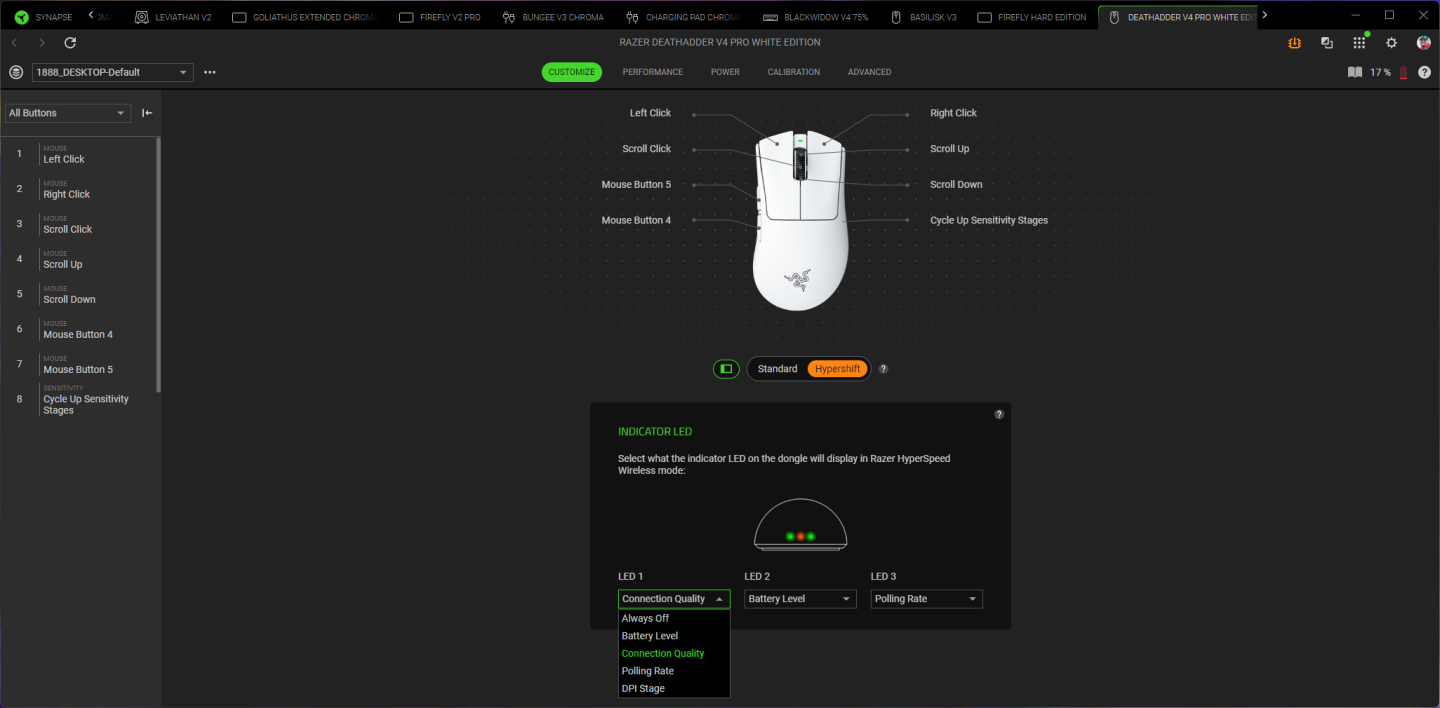Open the 1888_DESKTOP-Default profile dropdown
Viewport: 1440px width, 708px height.
pos(113,72)
